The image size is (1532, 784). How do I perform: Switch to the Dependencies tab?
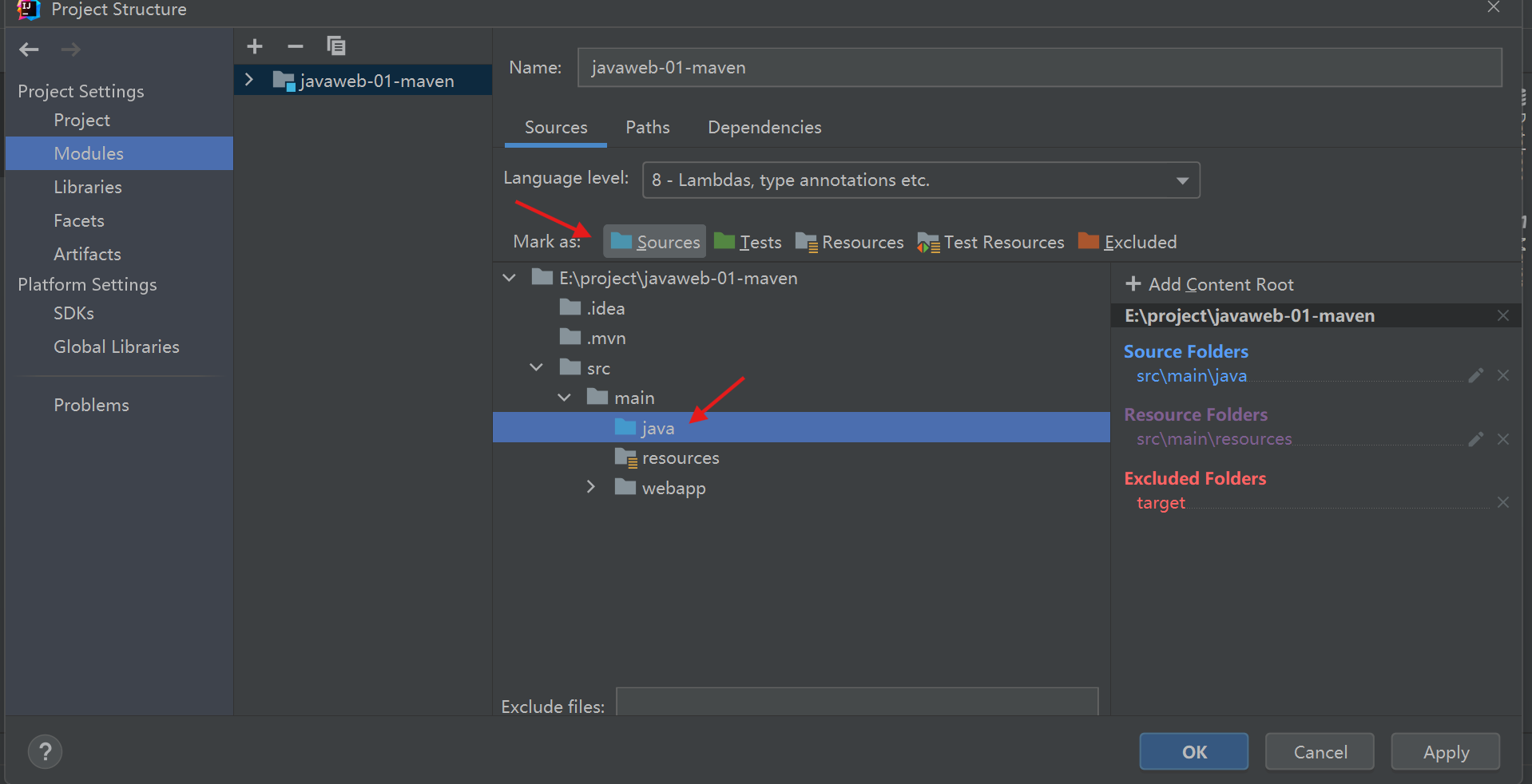pos(764,128)
